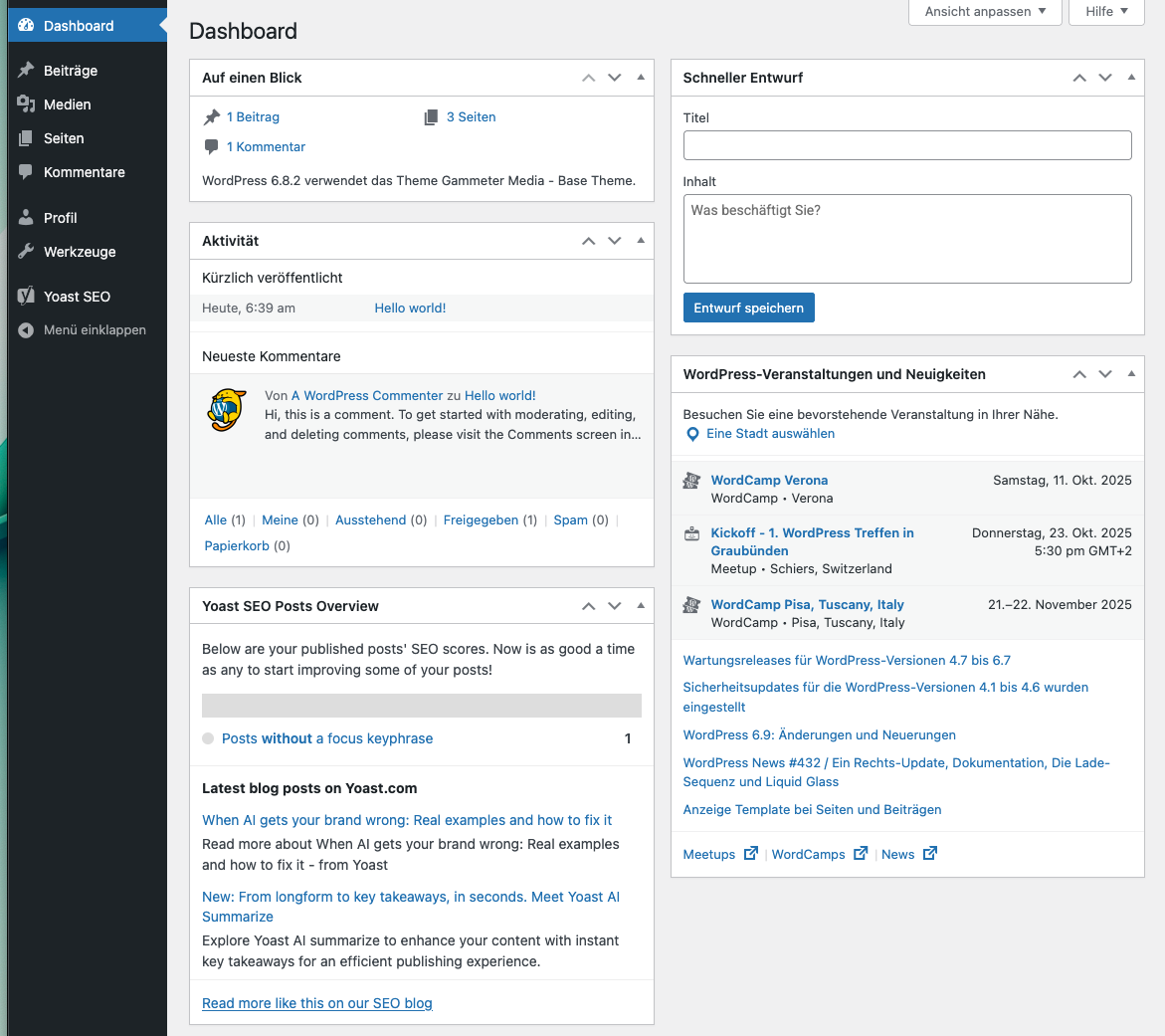Click the Profil user icon
This screenshot has width=1165, height=1036.
click(x=27, y=218)
